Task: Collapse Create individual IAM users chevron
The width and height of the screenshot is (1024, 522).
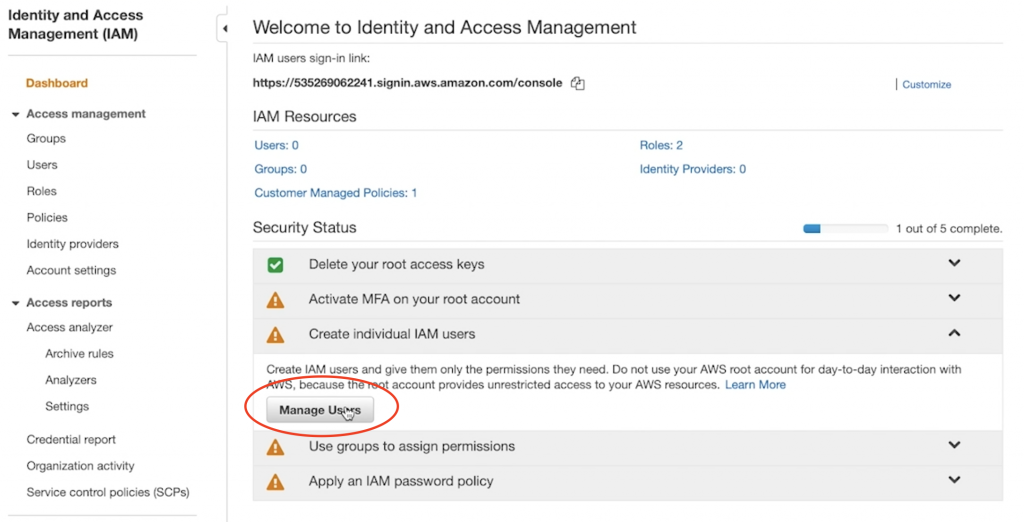Action: (954, 333)
